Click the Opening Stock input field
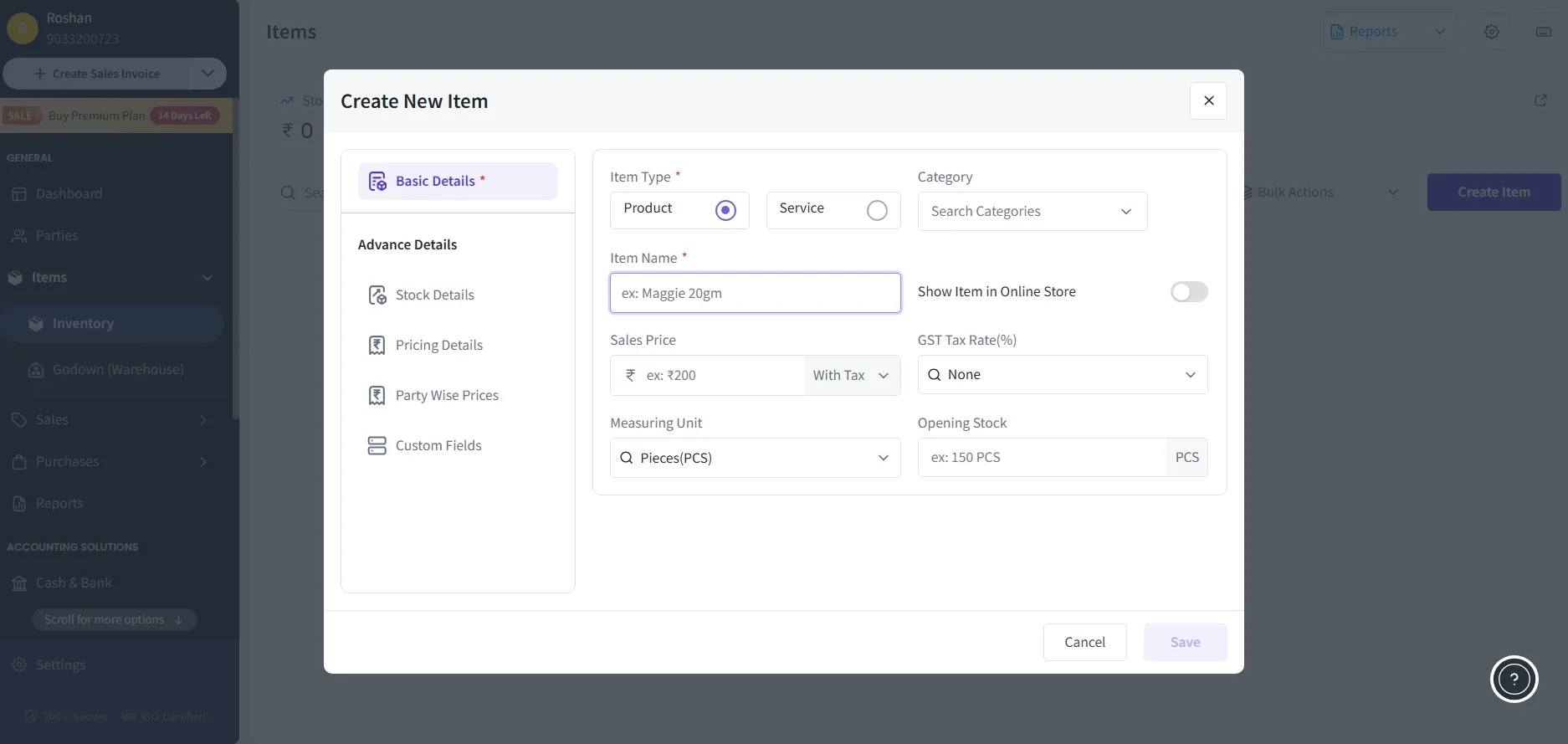 tap(1043, 457)
